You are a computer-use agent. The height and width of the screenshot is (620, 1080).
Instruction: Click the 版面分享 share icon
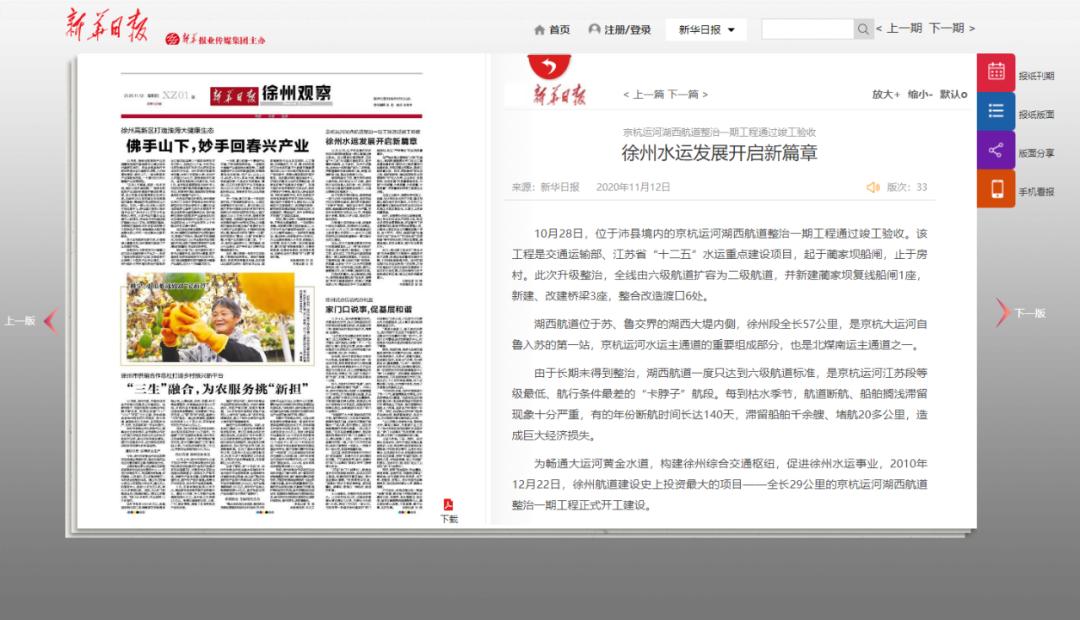coord(996,150)
